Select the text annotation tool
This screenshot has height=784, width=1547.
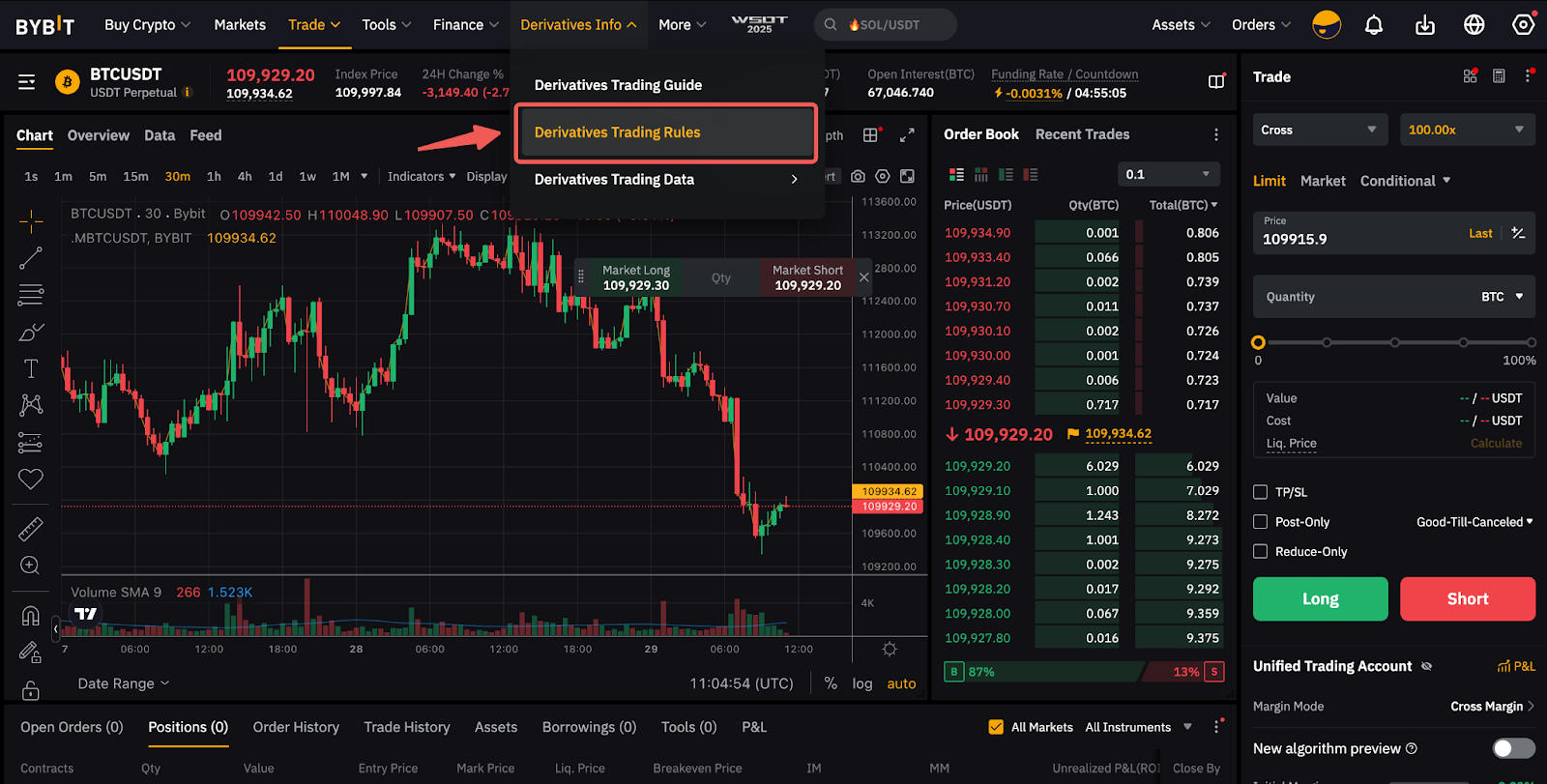point(31,368)
